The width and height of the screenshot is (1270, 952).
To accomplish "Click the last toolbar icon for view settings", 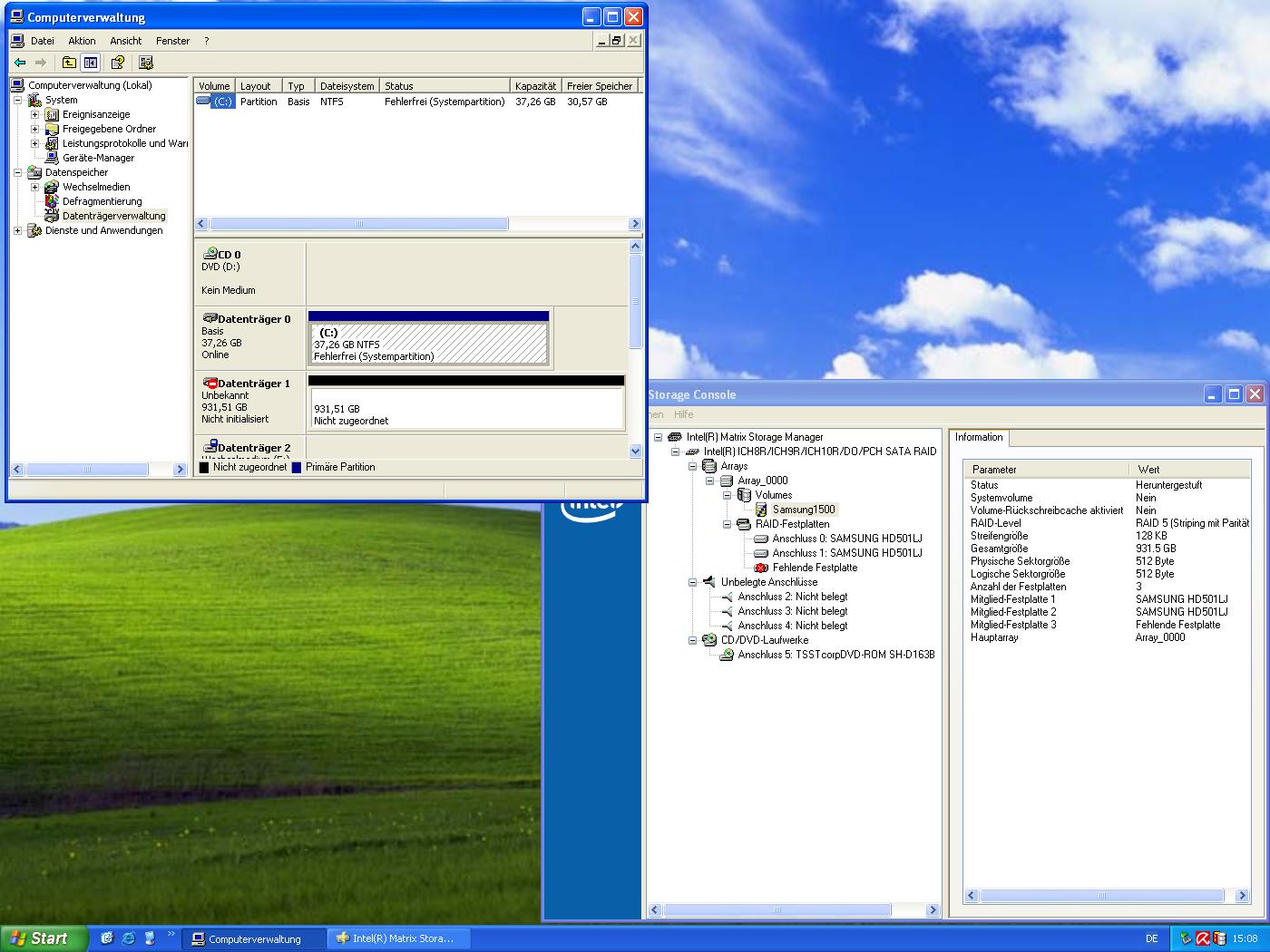I will pyautogui.click(x=146, y=63).
